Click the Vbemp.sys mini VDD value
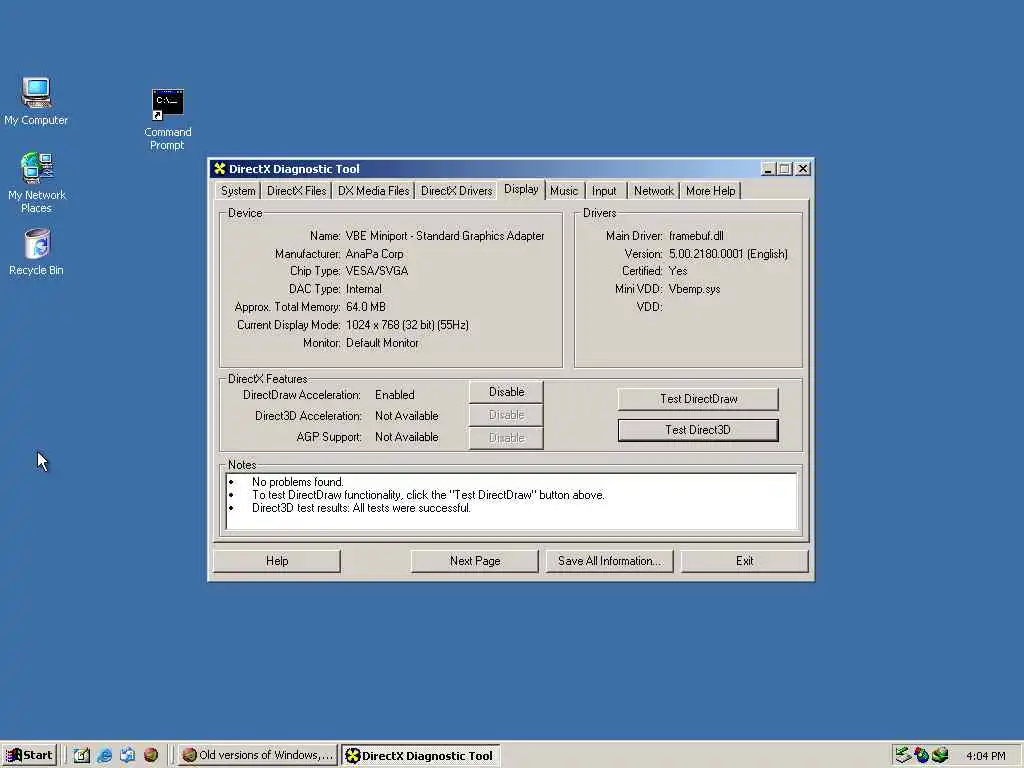Image resolution: width=1024 pixels, height=768 pixels. [x=694, y=289]
